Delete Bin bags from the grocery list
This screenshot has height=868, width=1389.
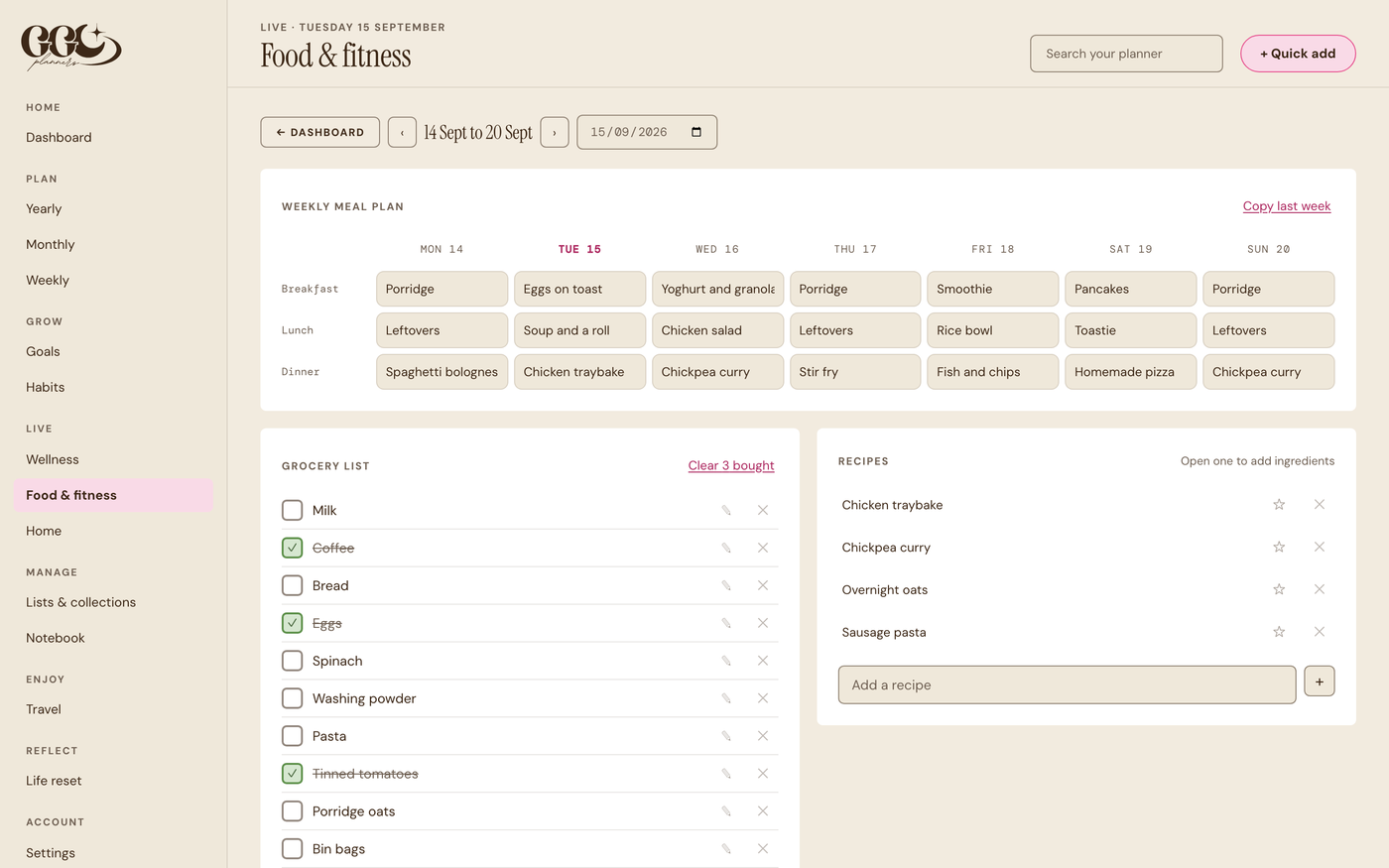pos(763,849)
